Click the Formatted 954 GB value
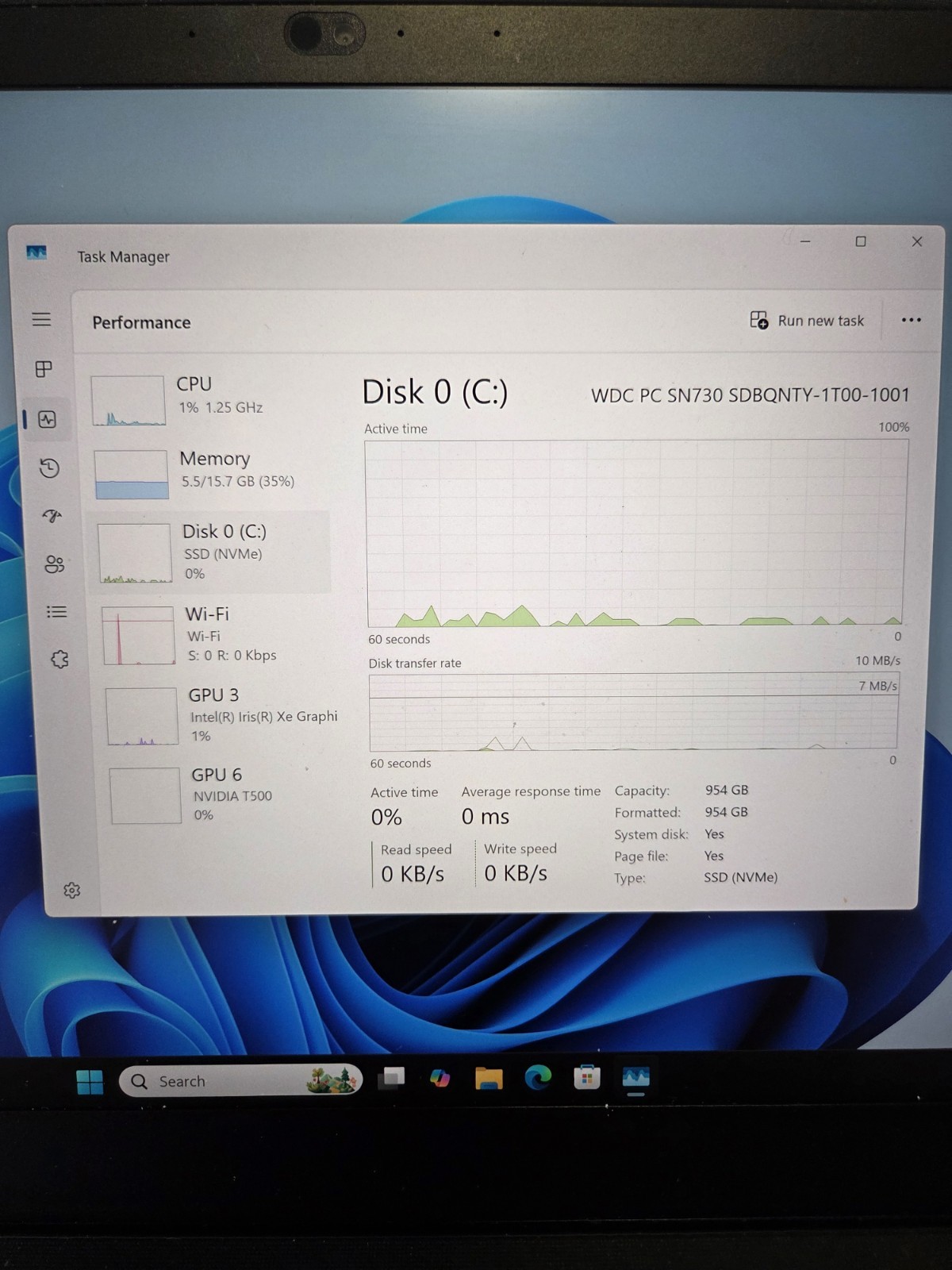952x1270 pixels. pyautogui.click(x=727, y=812)
